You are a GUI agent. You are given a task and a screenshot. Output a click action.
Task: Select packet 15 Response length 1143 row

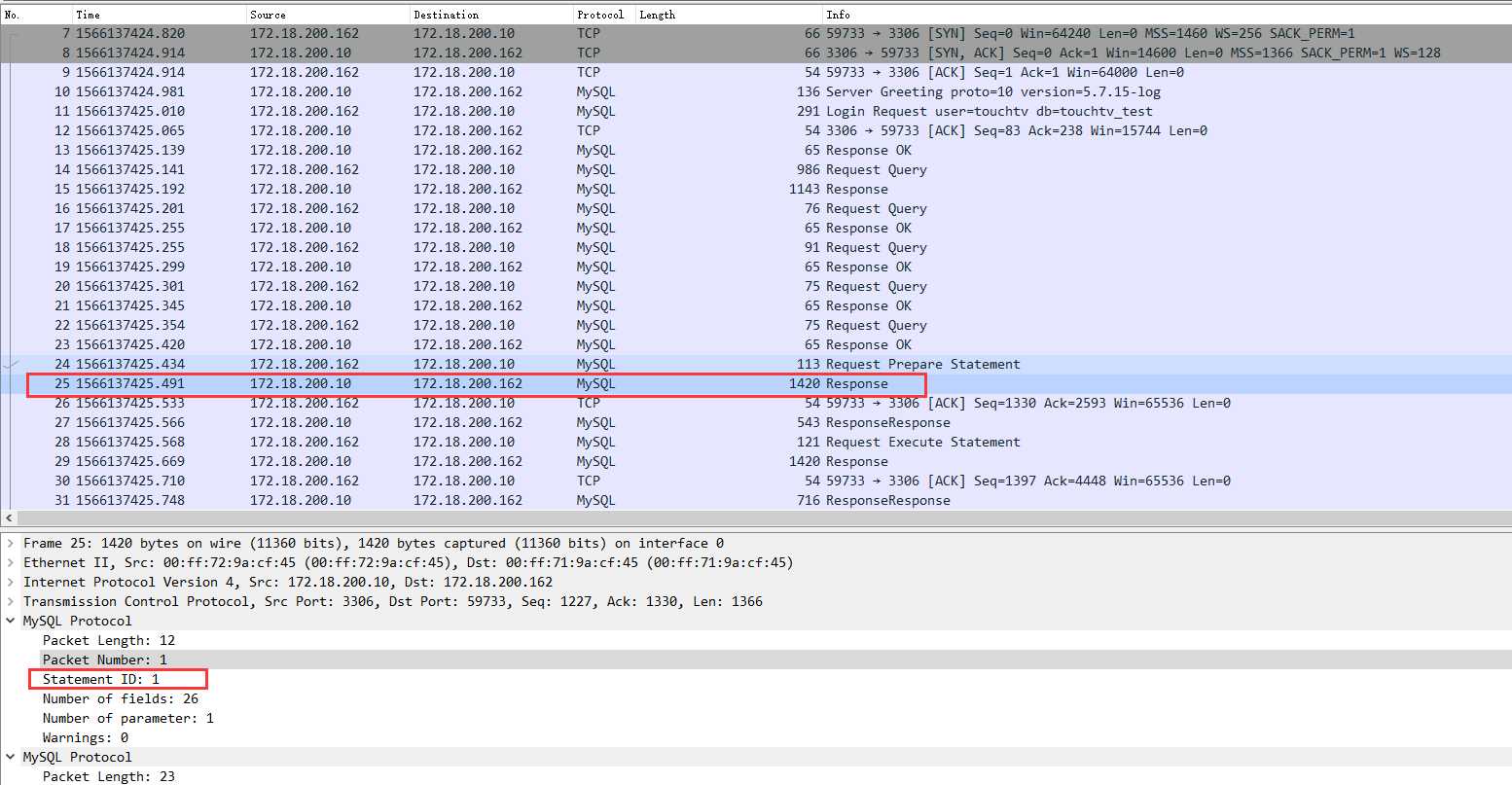coord(756,189)
